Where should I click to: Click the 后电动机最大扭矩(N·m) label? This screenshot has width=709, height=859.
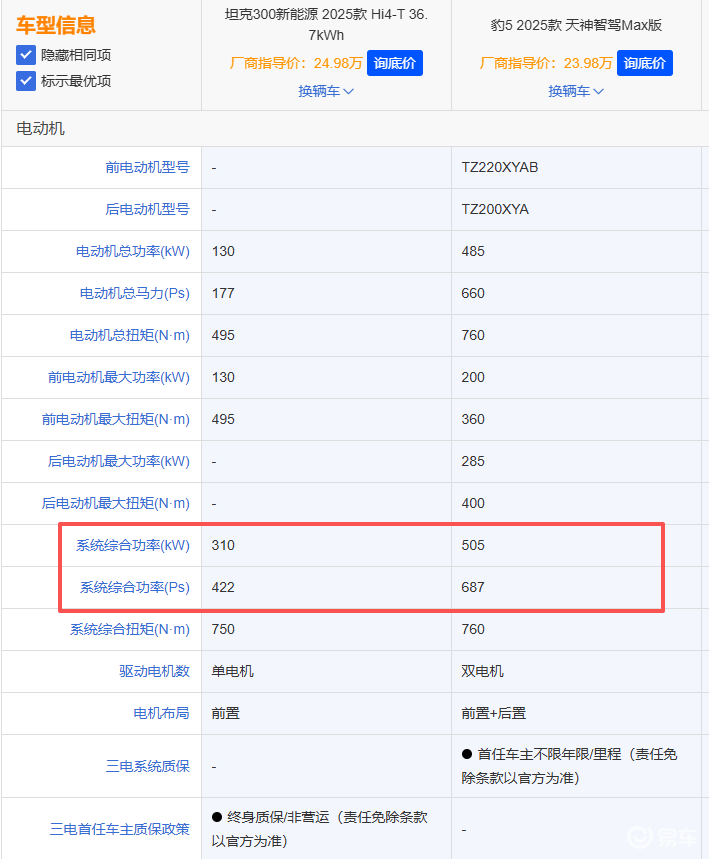pos(116,503)
